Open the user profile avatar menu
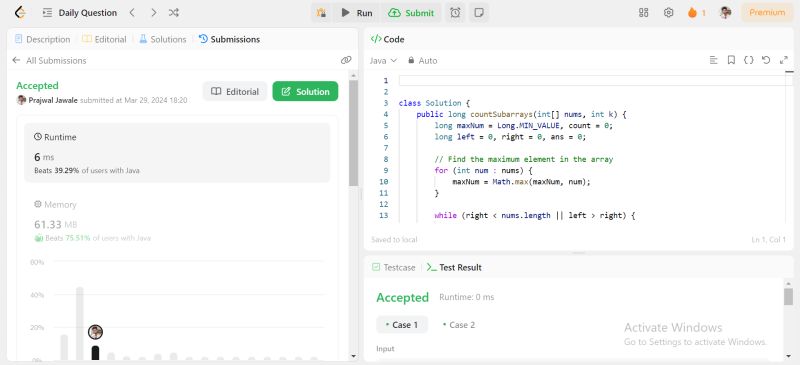Image resolution: width=800 pixels, height=365 pixels. click(725, 13)
